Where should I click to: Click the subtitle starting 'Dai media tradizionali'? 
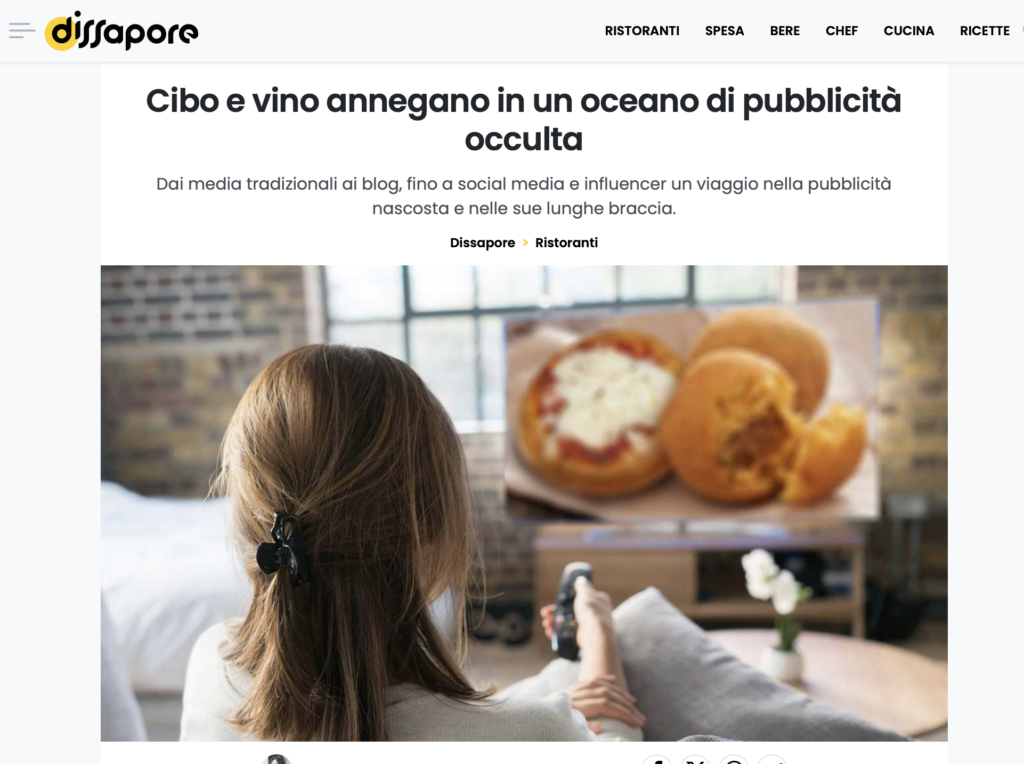pyautogui.click(x=523, y=196)
